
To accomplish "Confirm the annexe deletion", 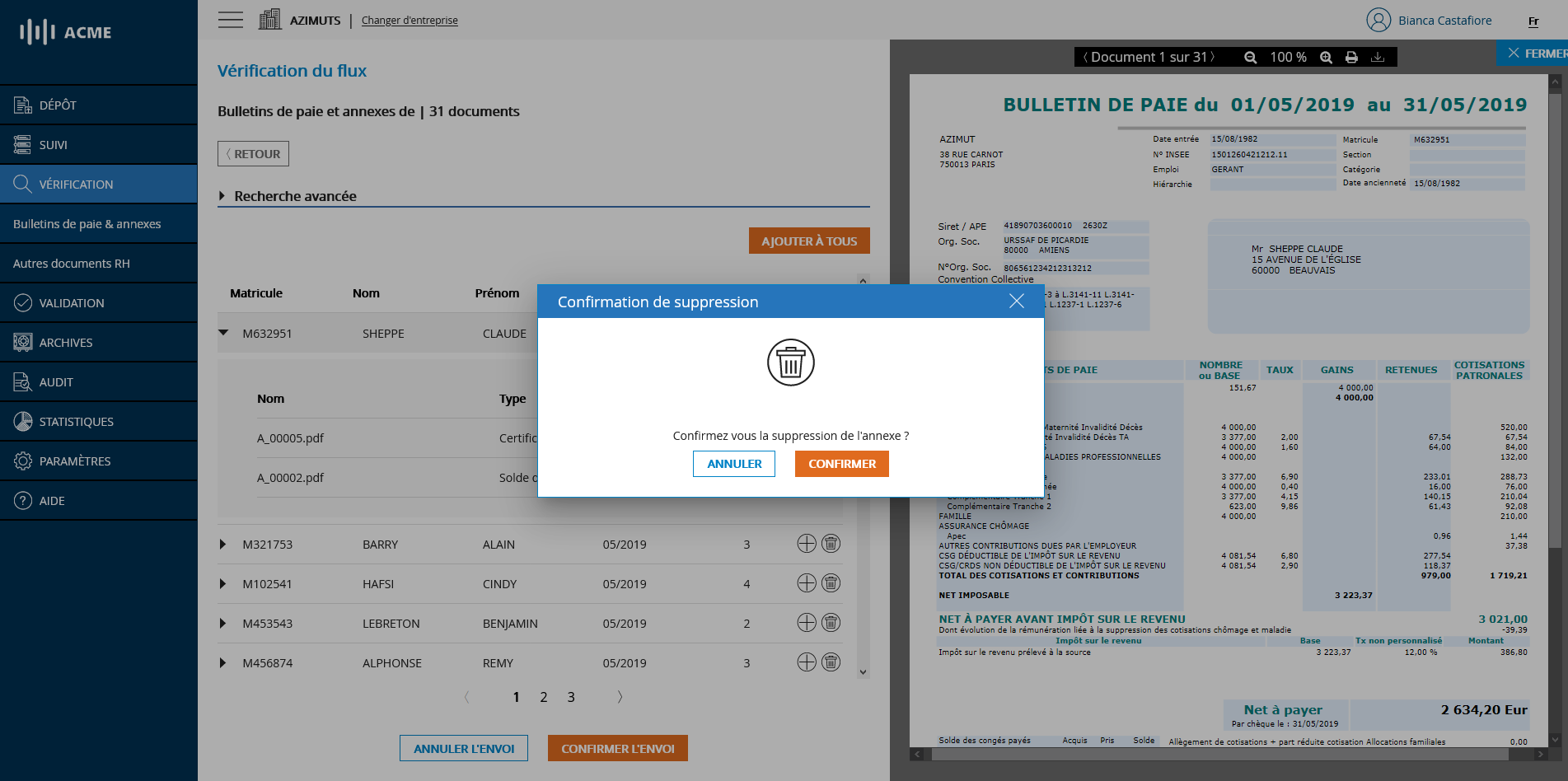I will [x=841, y=464].
